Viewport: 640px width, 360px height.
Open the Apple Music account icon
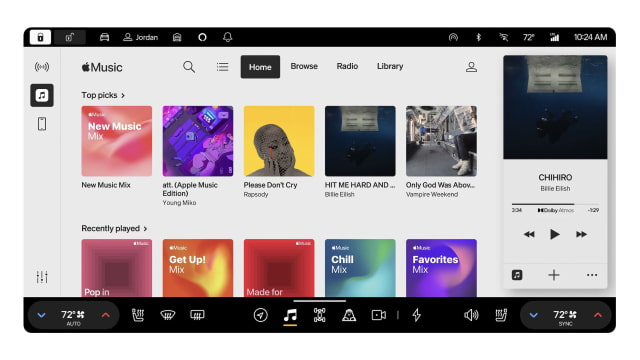pos(471,67)
